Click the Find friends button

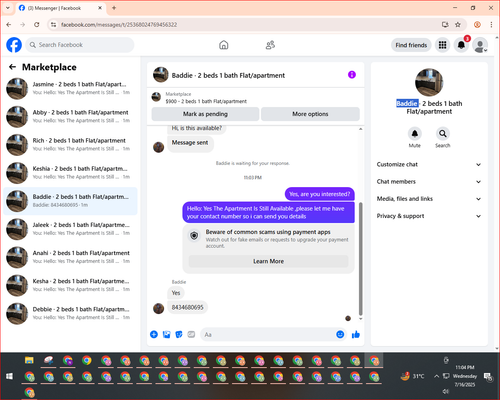[x=411, y=45]
